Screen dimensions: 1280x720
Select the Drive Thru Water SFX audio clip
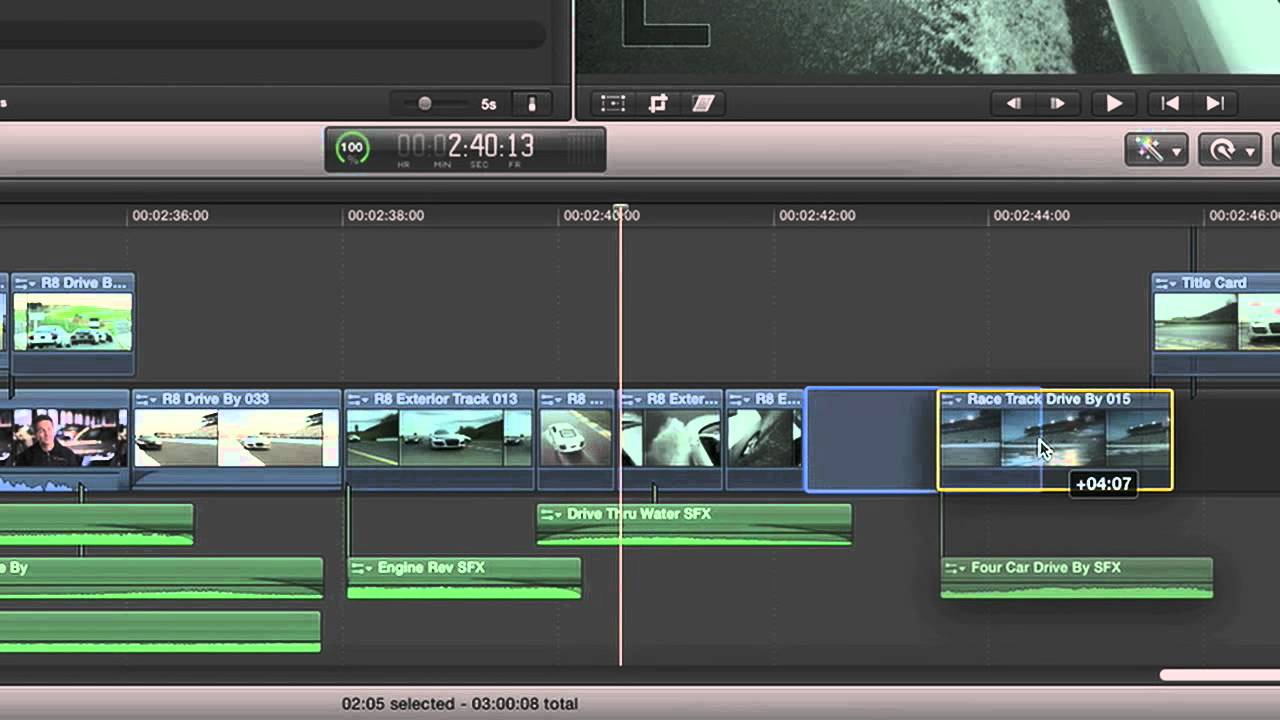pyautogui.click(x=694, y=525)
